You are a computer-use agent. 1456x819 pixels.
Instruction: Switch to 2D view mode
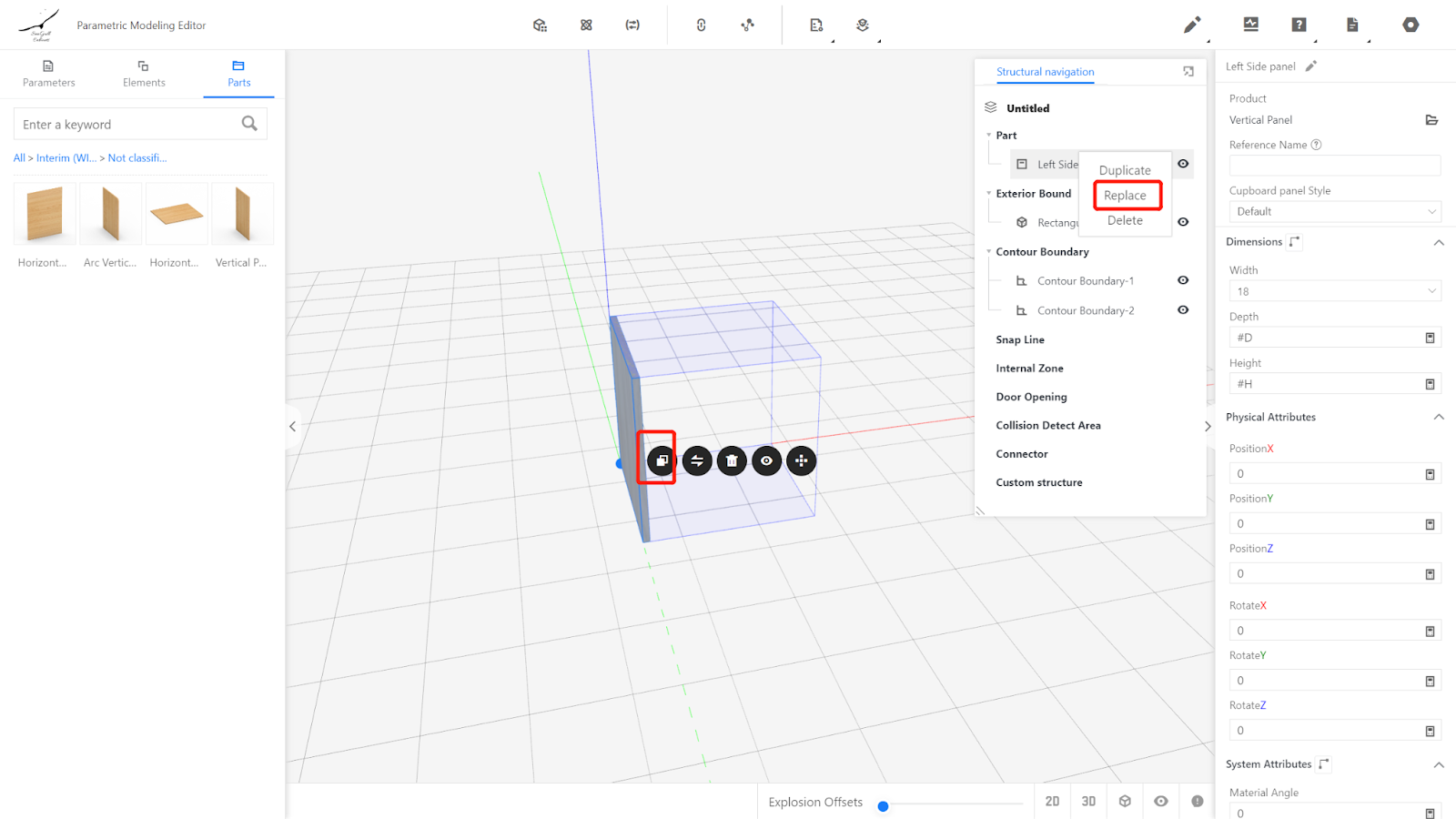pos(1052,801)
